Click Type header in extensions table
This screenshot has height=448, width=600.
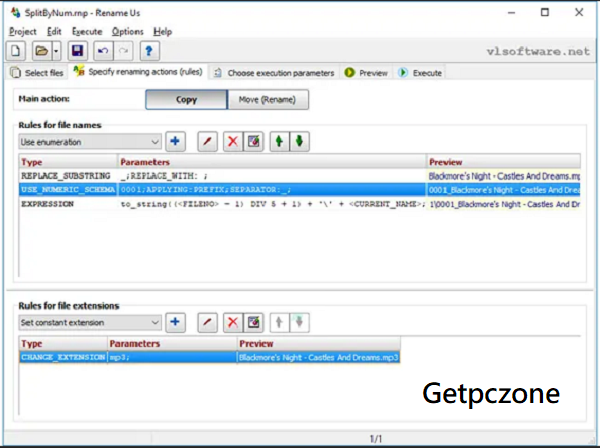pos(63,343)
